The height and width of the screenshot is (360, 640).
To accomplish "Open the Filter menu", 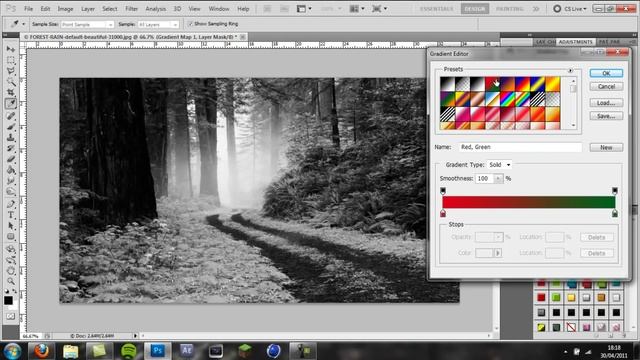I will click(x=131, y=9).
